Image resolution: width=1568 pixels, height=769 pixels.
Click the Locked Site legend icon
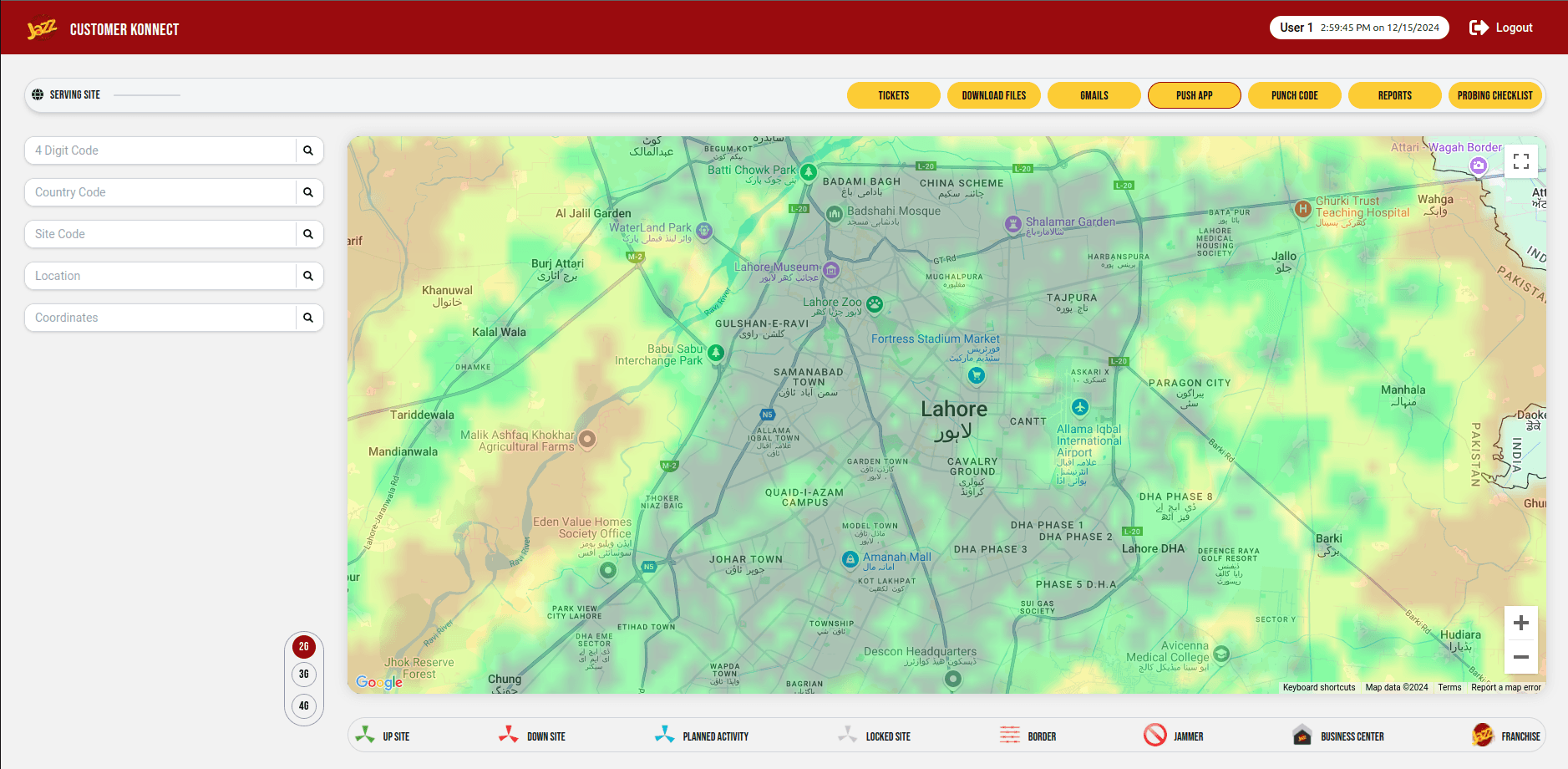848,735
